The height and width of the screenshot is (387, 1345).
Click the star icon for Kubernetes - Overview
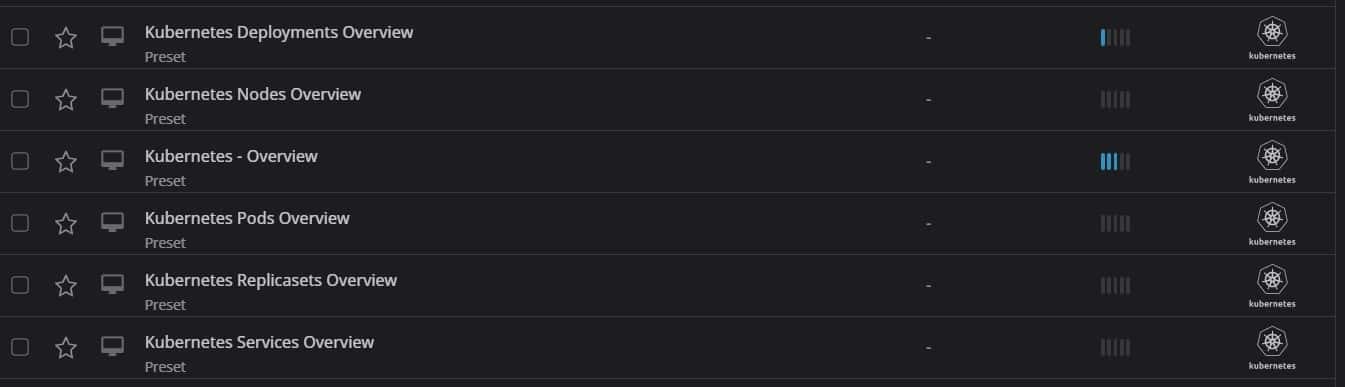point(66,162)
